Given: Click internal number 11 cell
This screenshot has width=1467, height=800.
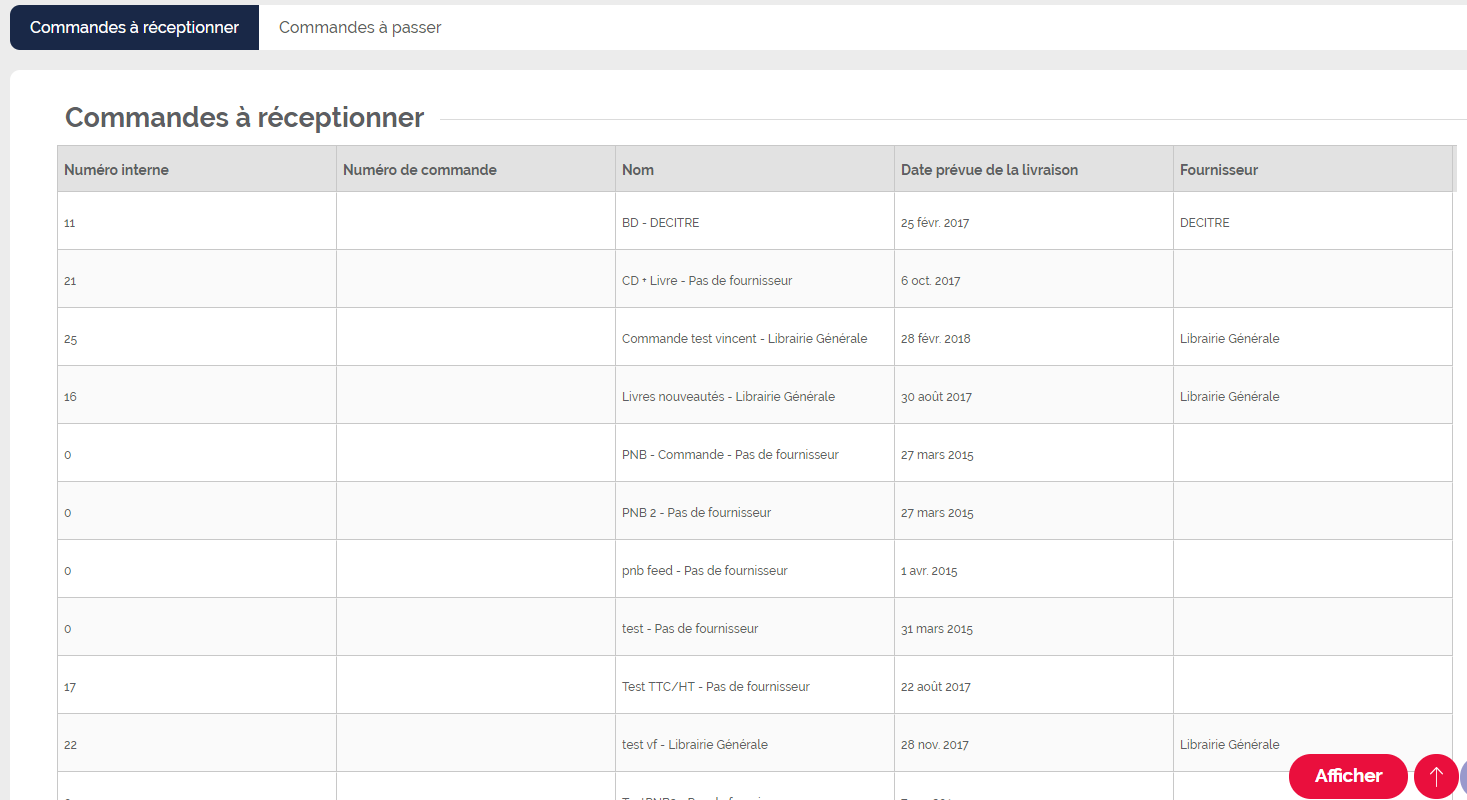Looking at the screenshot, I should point(197,221).
